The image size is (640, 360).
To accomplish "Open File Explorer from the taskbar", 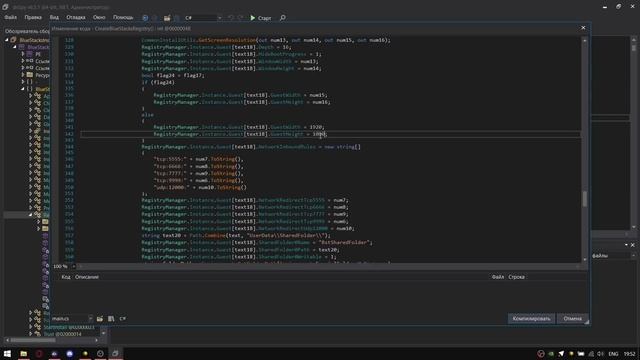I will (x=24, y=353).
